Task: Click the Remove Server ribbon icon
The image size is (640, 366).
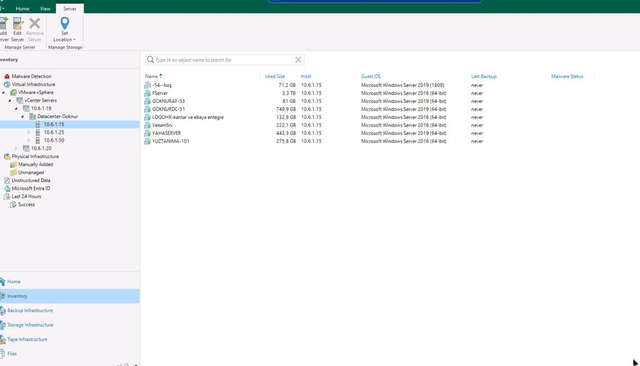Action: (x=35, y=29)
